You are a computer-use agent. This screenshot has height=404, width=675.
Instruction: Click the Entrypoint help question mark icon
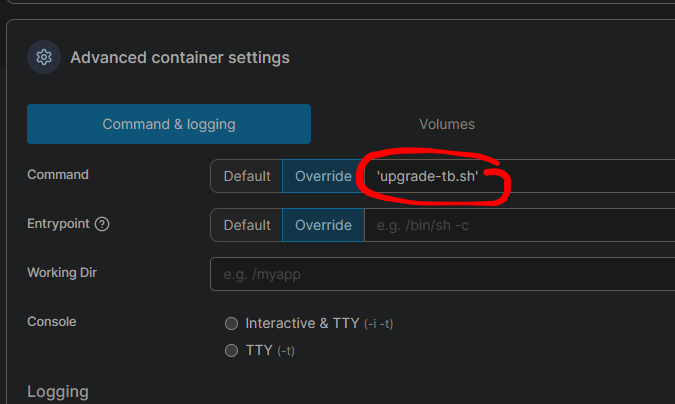(102, 224)
